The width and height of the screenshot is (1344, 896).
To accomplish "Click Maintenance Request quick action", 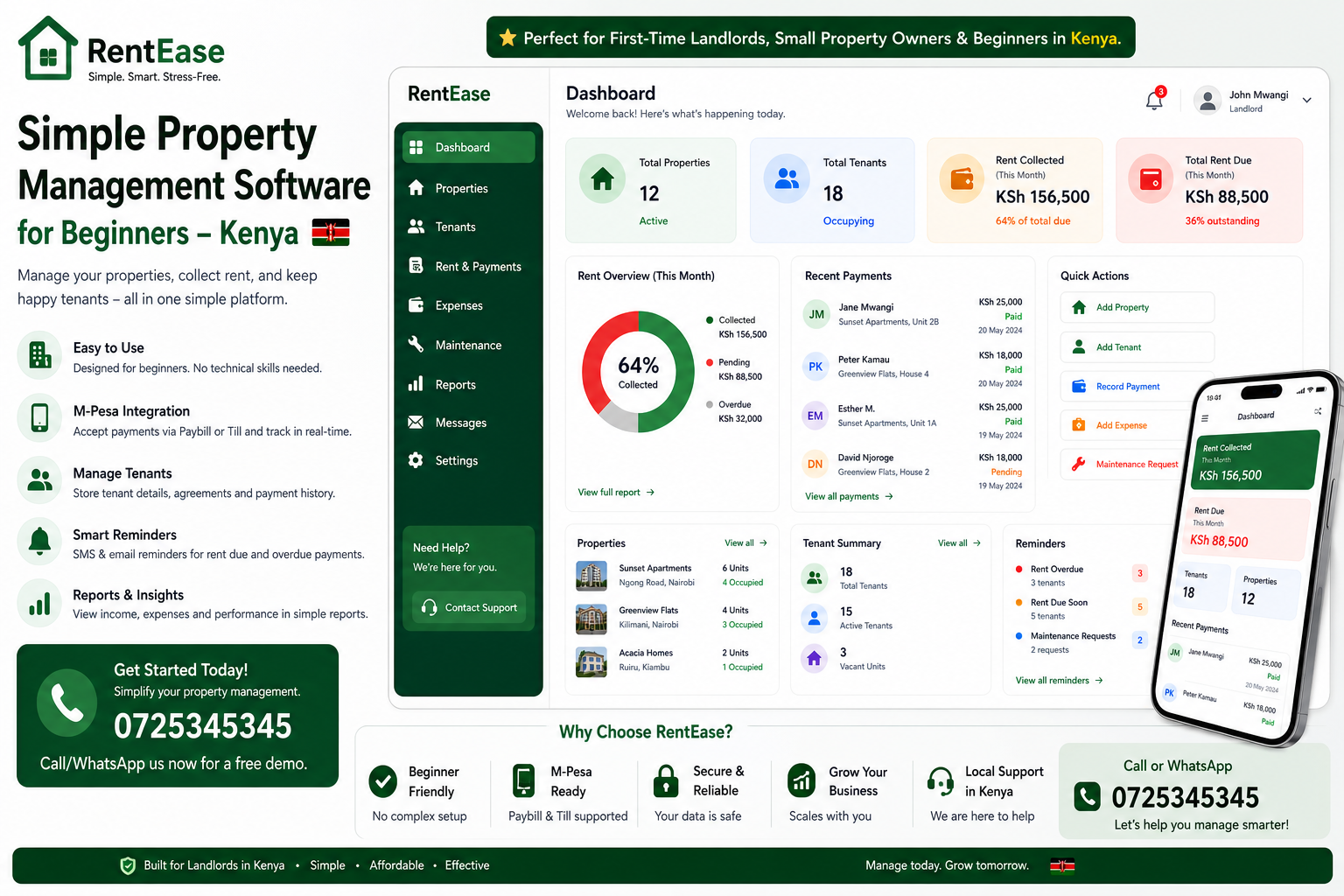I will [1123, 464].
